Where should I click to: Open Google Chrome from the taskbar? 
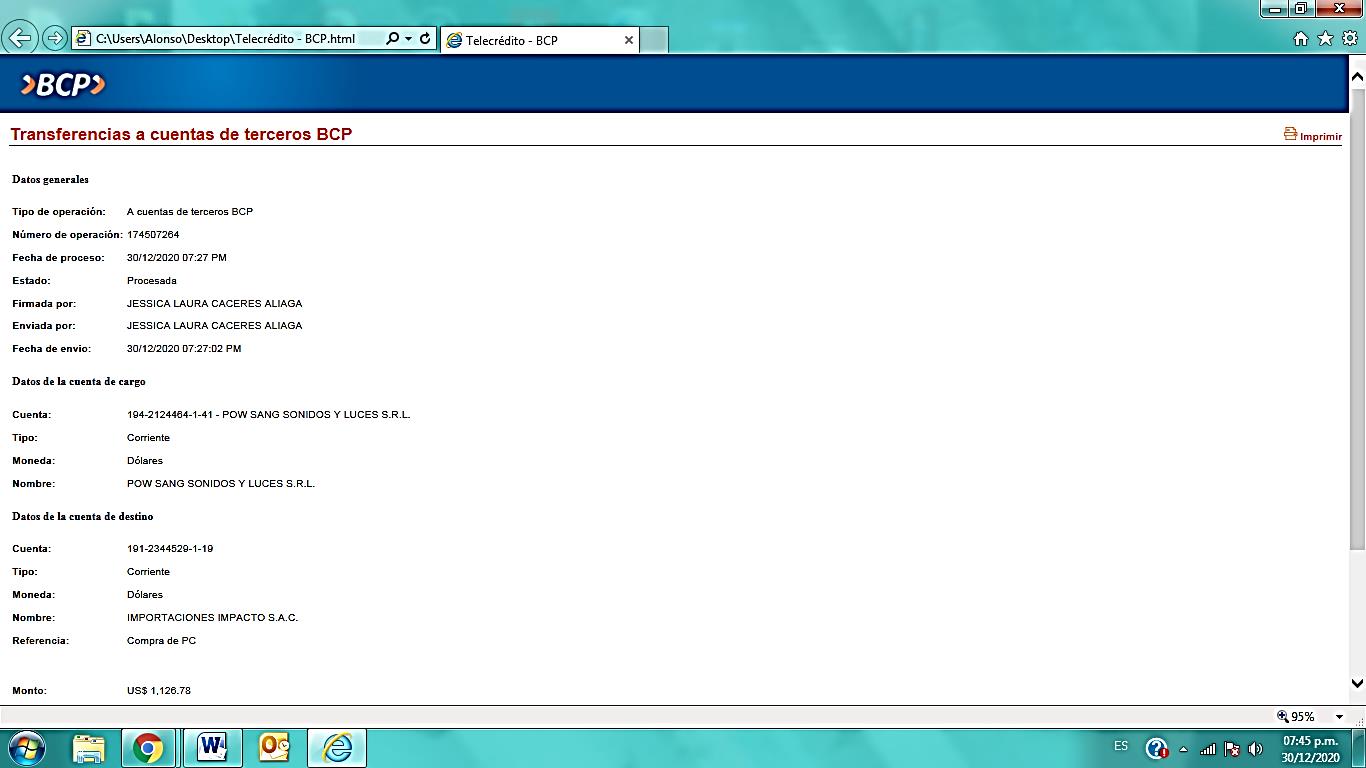(148, 747)
